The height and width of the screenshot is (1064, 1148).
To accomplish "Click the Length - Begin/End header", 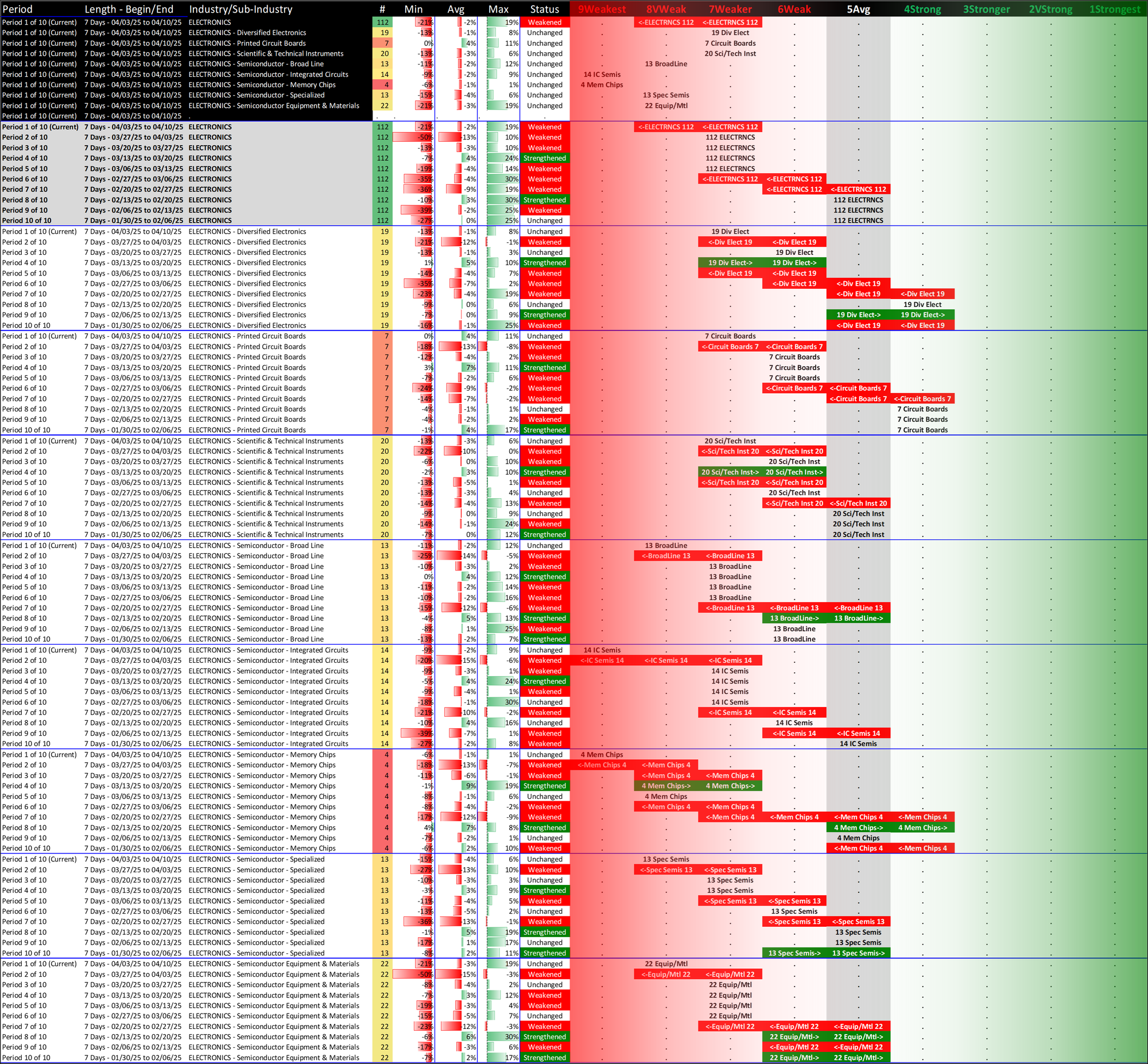I will 129,9.
